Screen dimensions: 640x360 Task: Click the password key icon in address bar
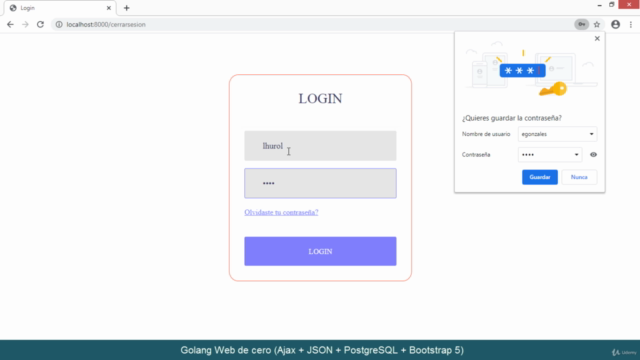pyautogui.click(x=582, y=24)
